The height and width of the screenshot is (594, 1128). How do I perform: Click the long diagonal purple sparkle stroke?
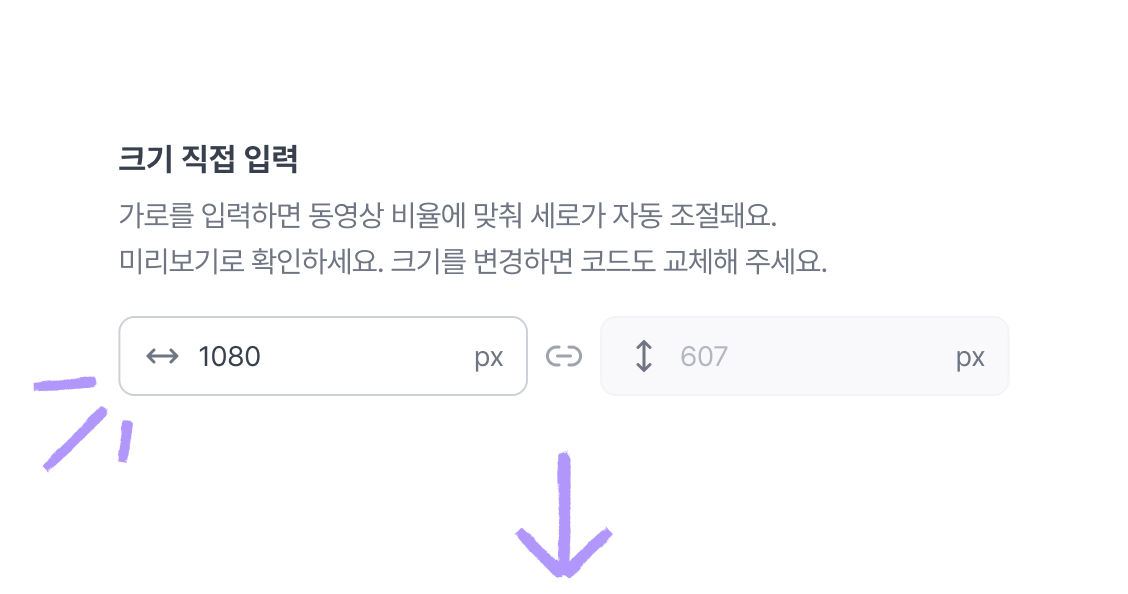click(76, 439)
